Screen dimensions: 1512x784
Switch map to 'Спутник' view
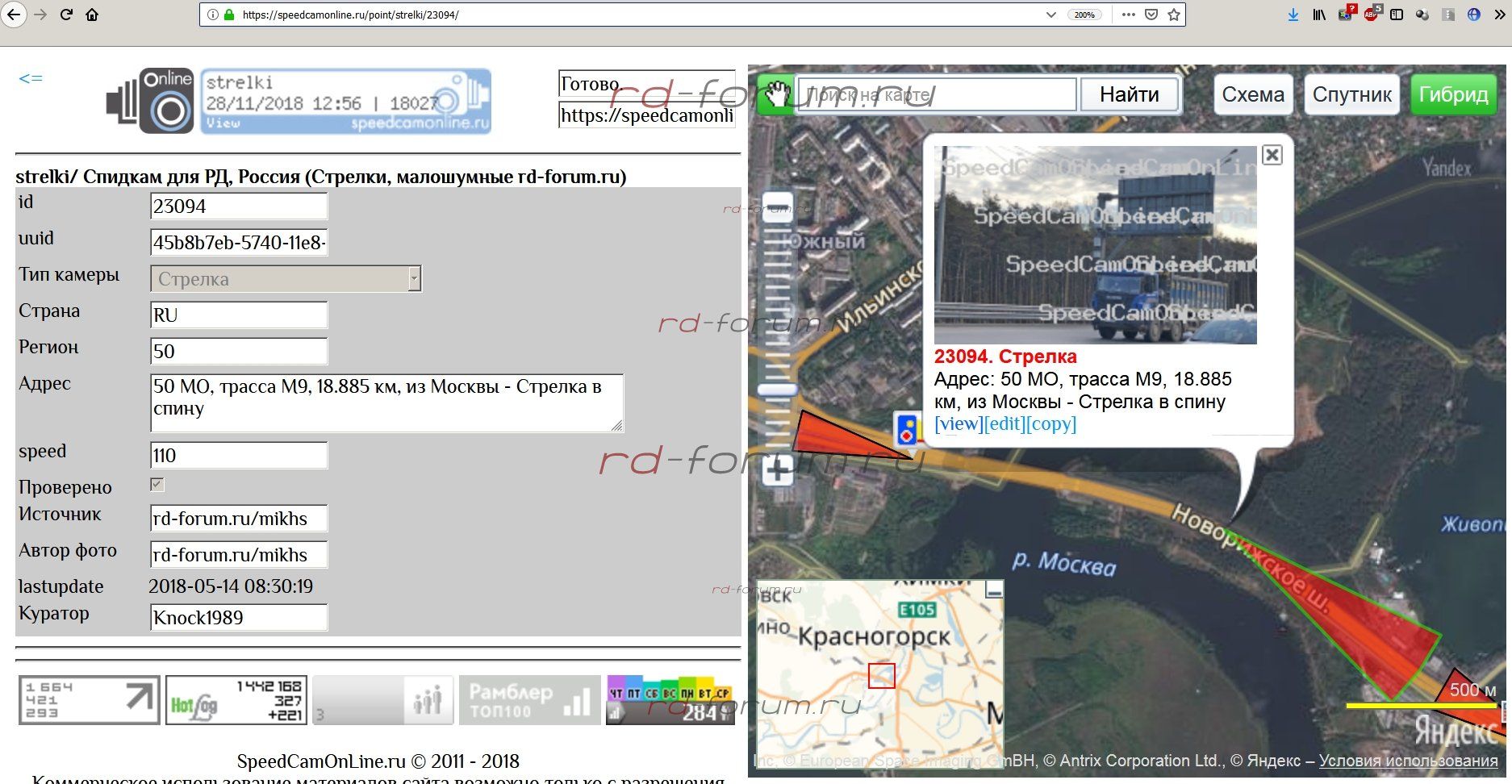pos(1351,95)
